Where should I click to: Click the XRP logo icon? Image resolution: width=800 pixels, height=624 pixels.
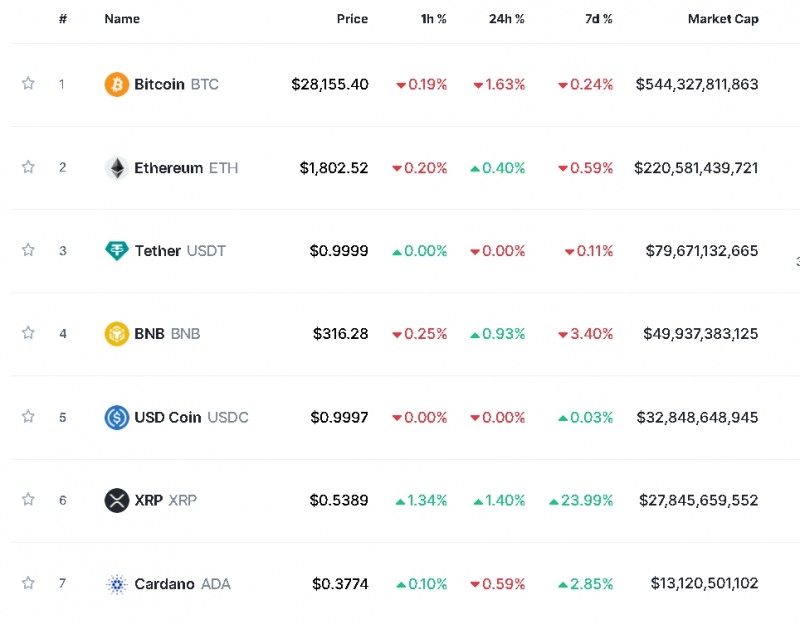pyautogui.click(x=117, y=500)
